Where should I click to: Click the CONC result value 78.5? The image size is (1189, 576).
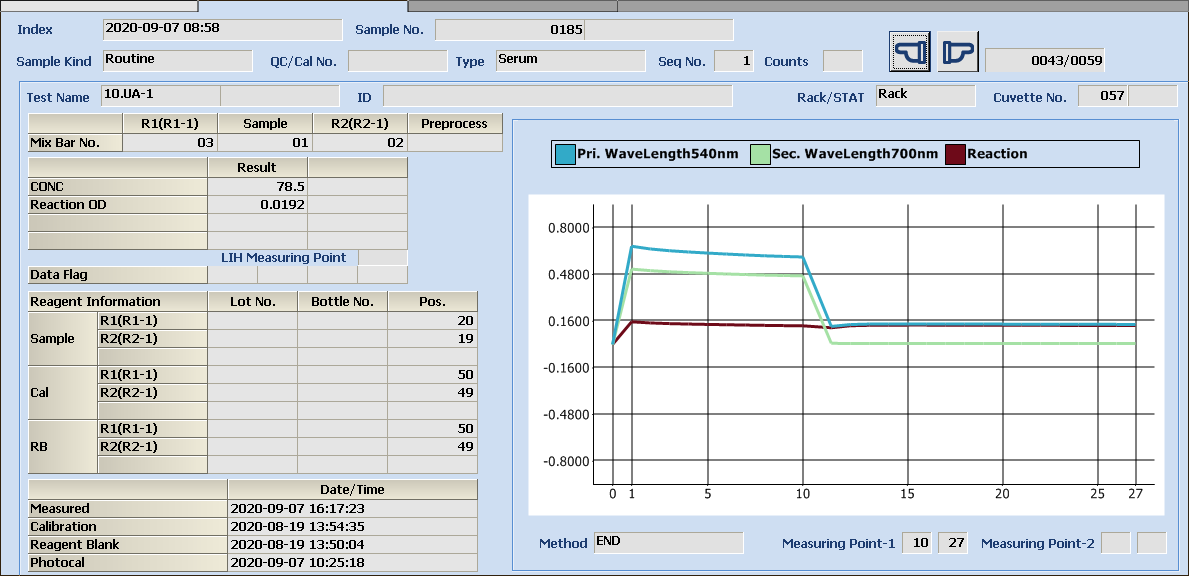(x=257, y=186)
